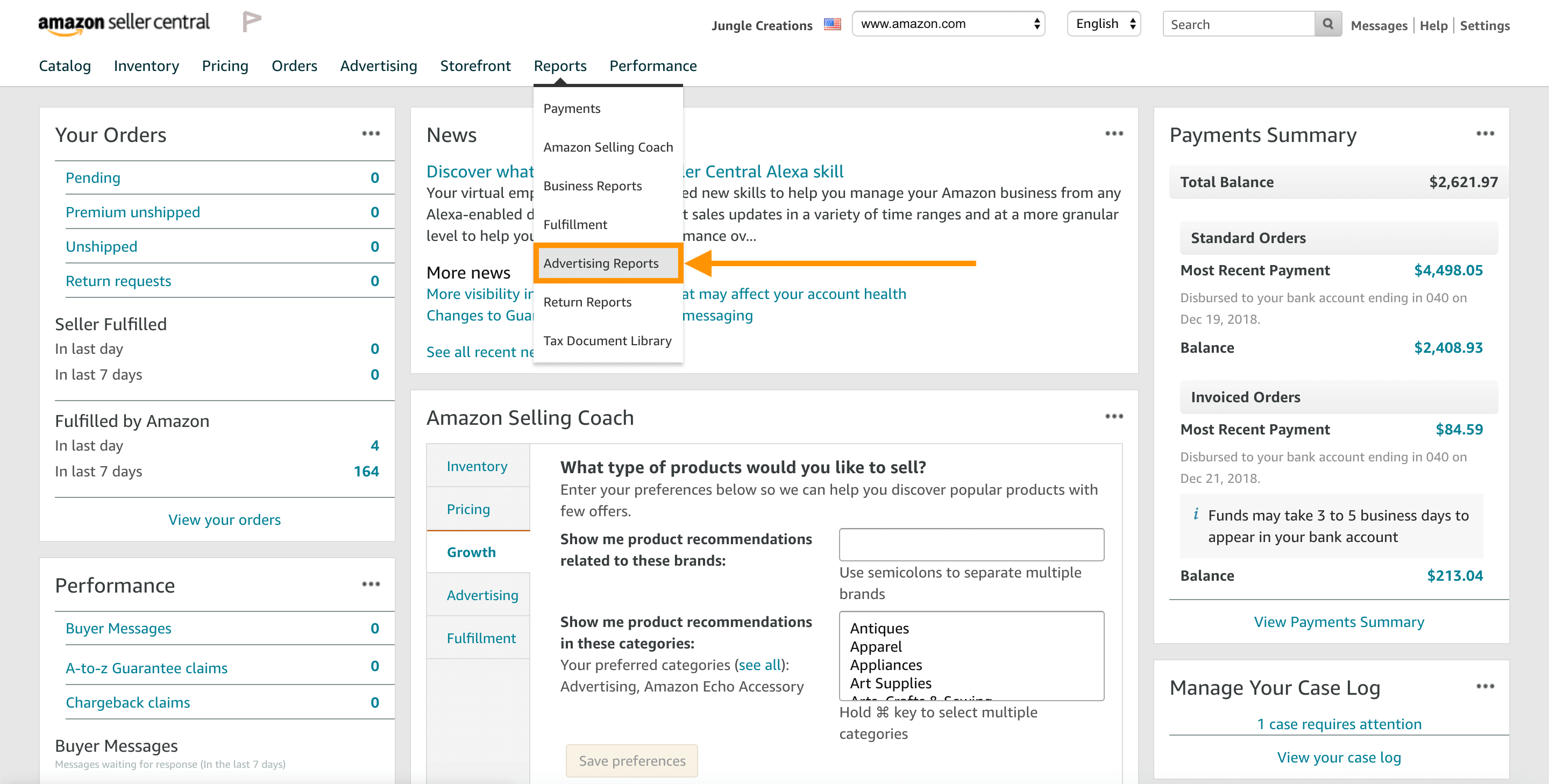The image size is (1549, 784).
Task: Open the English language dropdown
Action: coord(1104,24)
